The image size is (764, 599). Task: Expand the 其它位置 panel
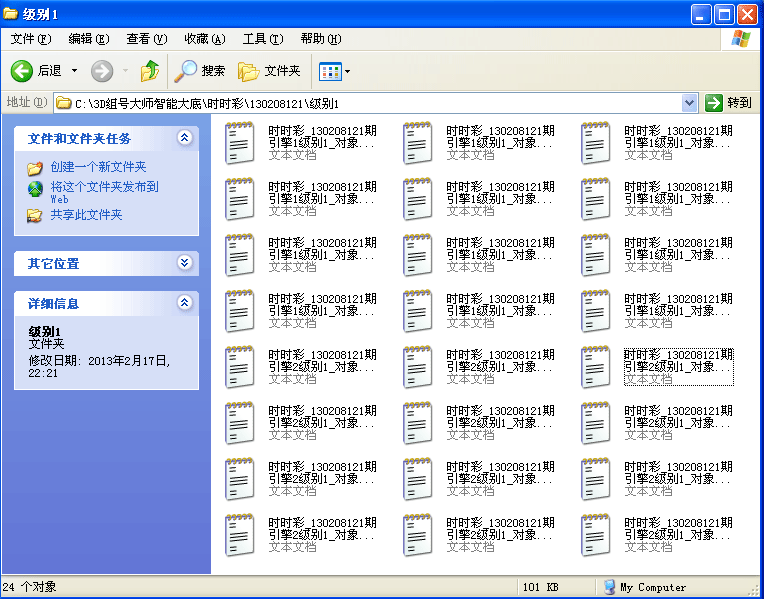(x=184, y=263)
